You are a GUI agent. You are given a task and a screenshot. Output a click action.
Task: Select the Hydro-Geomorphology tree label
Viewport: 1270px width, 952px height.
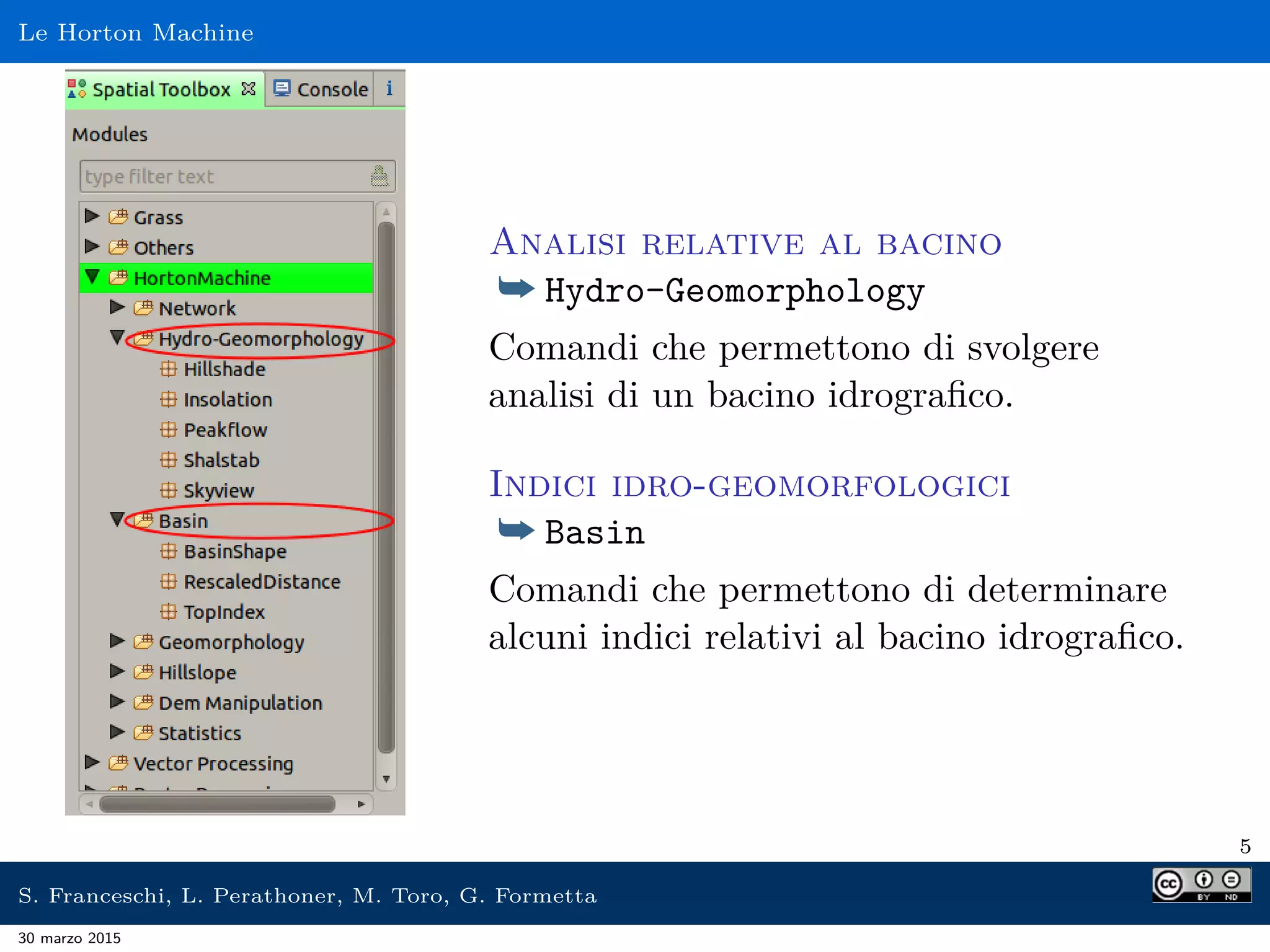click(261, 340)
